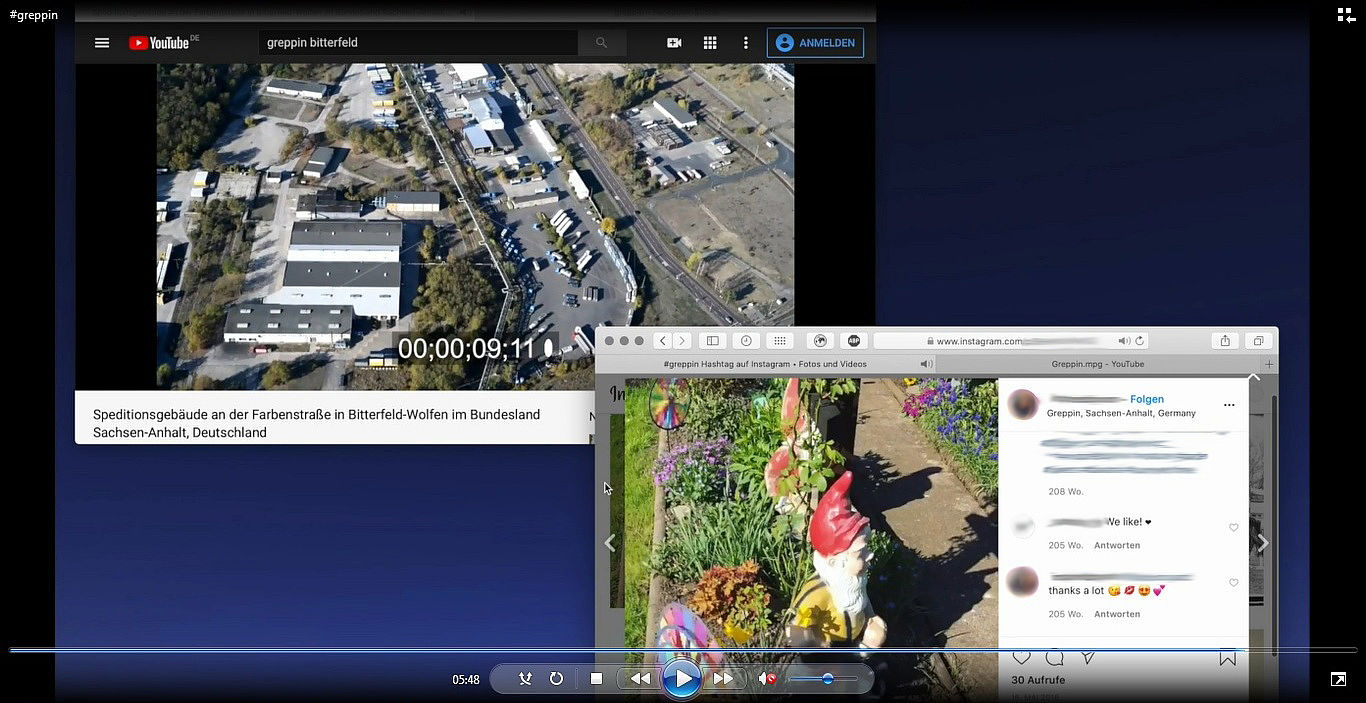Reload the Instagram page in Safari

click(1140, 341)
